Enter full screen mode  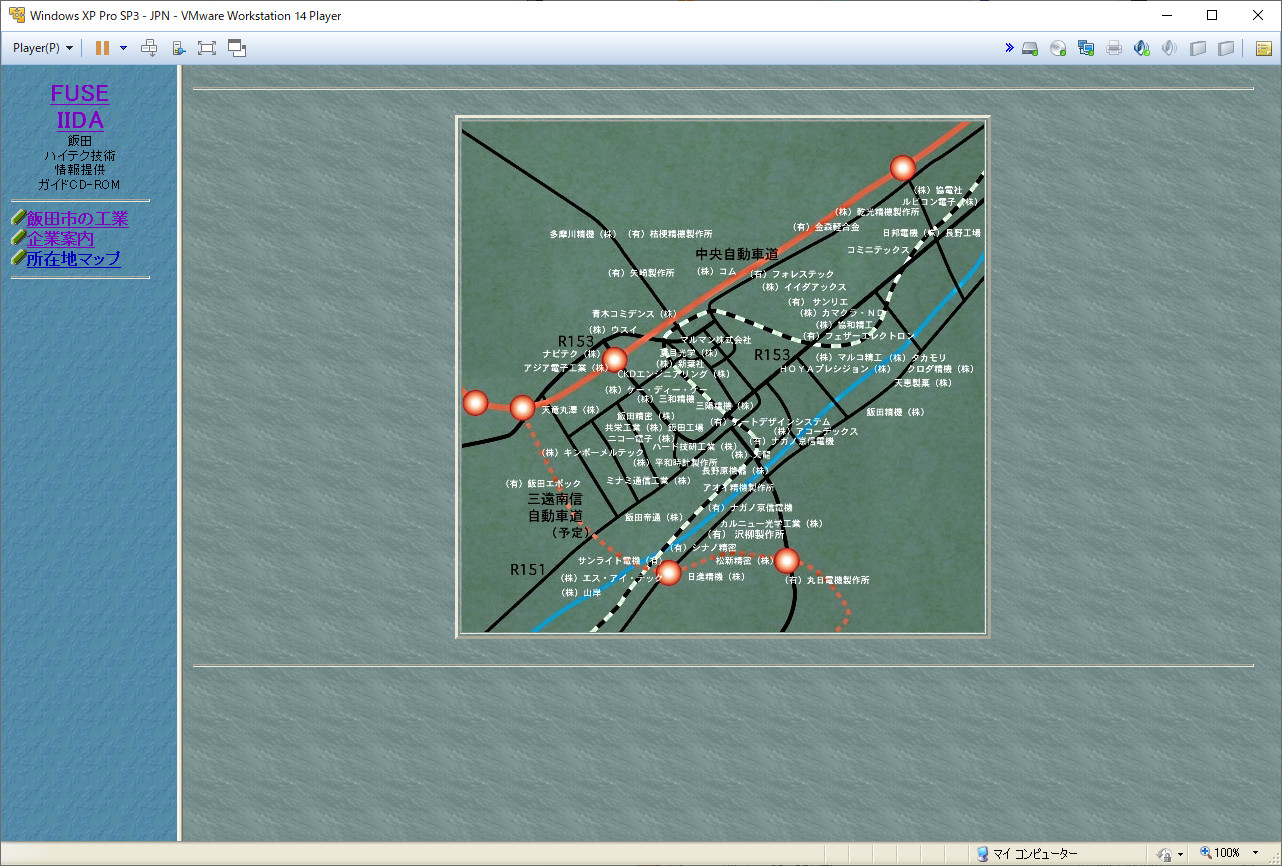(207, 48)
